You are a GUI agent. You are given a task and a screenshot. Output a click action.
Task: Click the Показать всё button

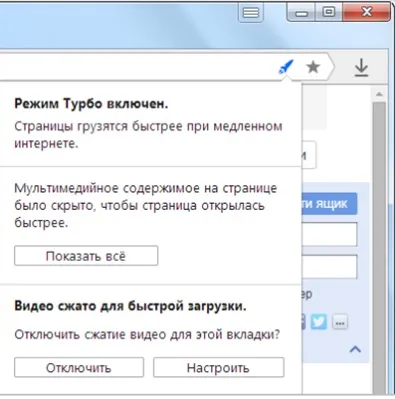[x=86, y=256]
